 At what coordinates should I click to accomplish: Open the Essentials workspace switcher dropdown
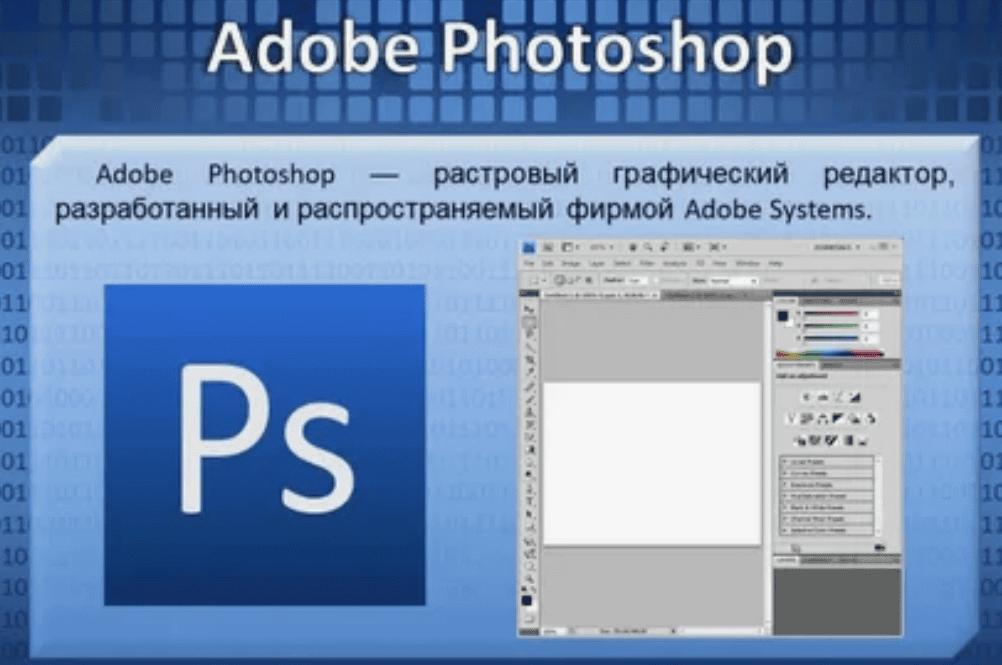pos(838,247)
